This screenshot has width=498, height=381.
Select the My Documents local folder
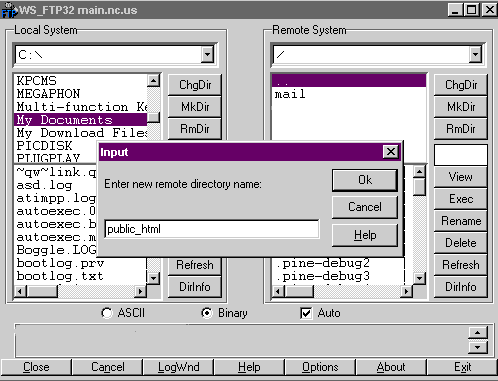tap(80, 120)
